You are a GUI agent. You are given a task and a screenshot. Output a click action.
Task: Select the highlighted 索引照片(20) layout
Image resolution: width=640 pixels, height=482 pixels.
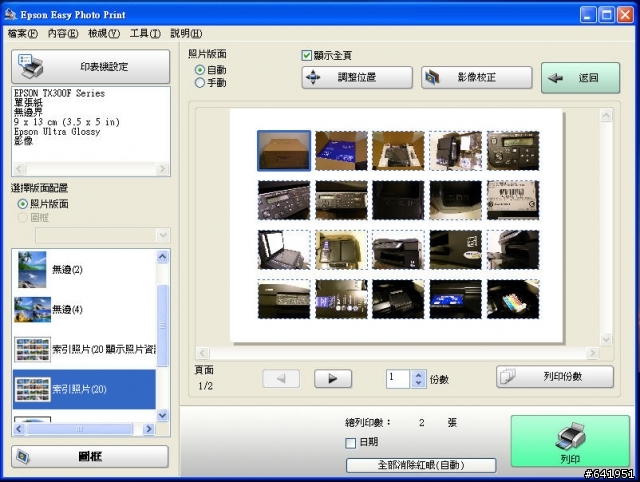click(x=84, y=389)
